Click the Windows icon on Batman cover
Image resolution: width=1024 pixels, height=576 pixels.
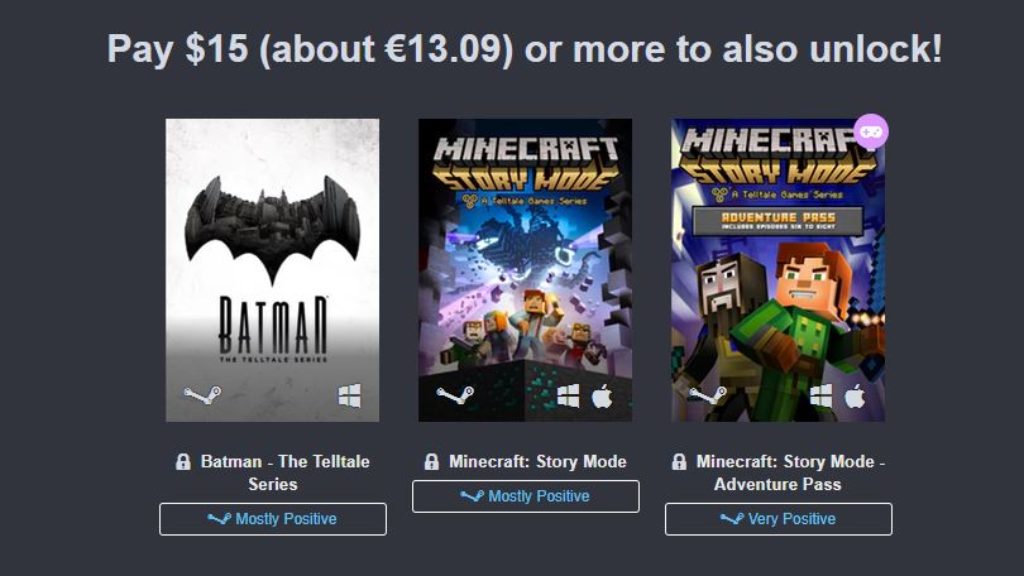(349, 396)
